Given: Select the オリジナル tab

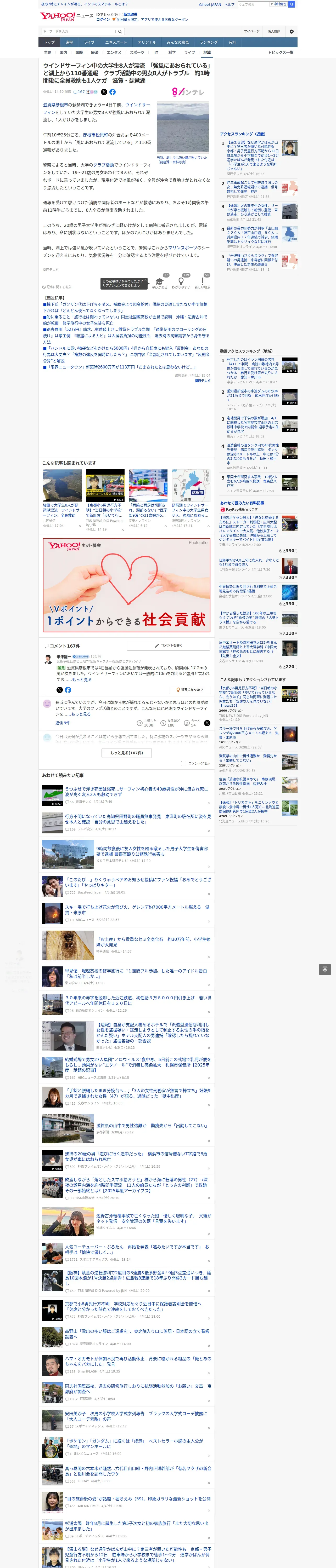Looking at the screenshot, I should pyautogui.click(x=147, y=43).
